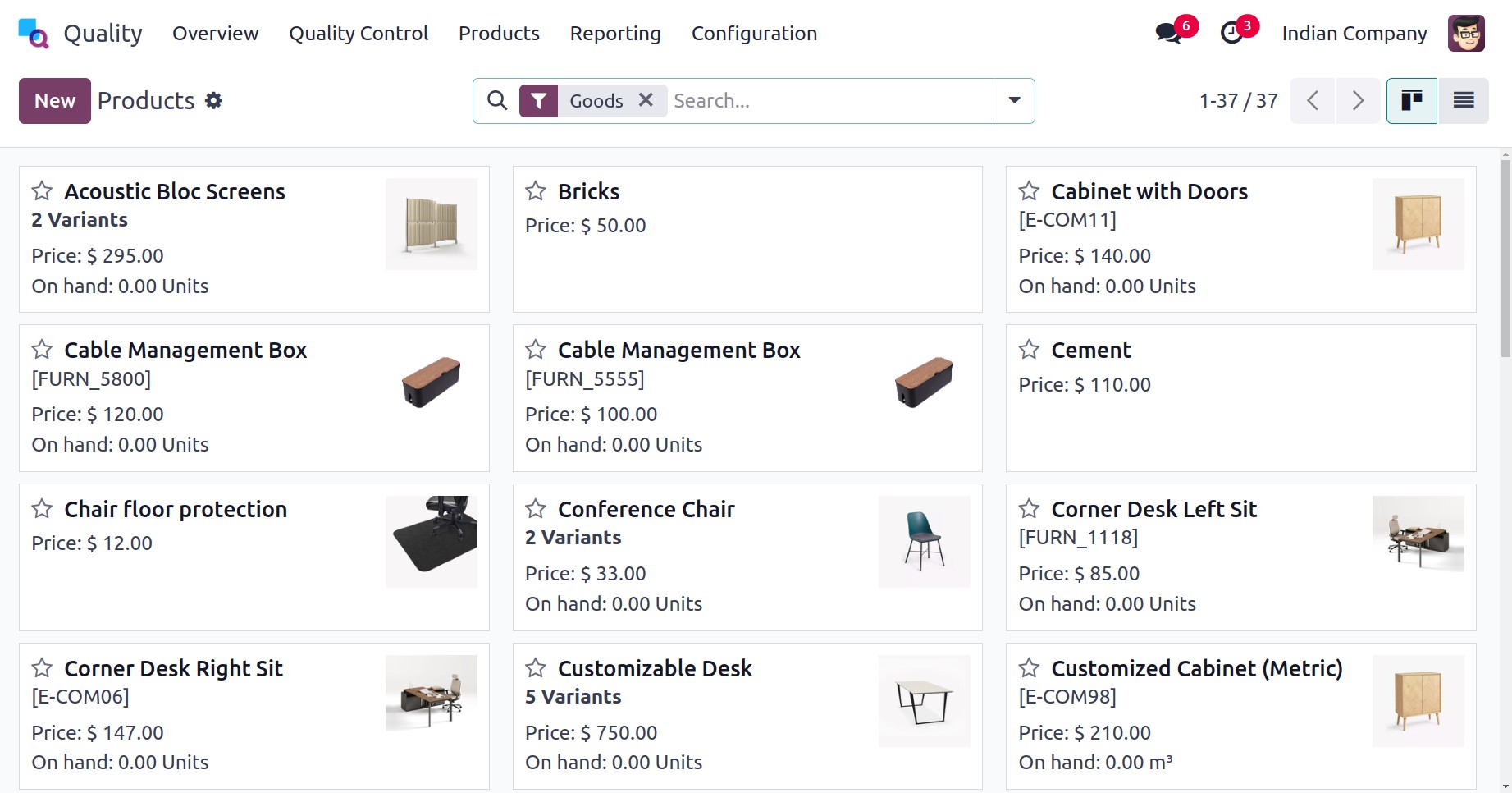The width and height of the screenshot is (1512, 793).
Task: Toggle favorite star on Cement
Action: [1029, 350]
